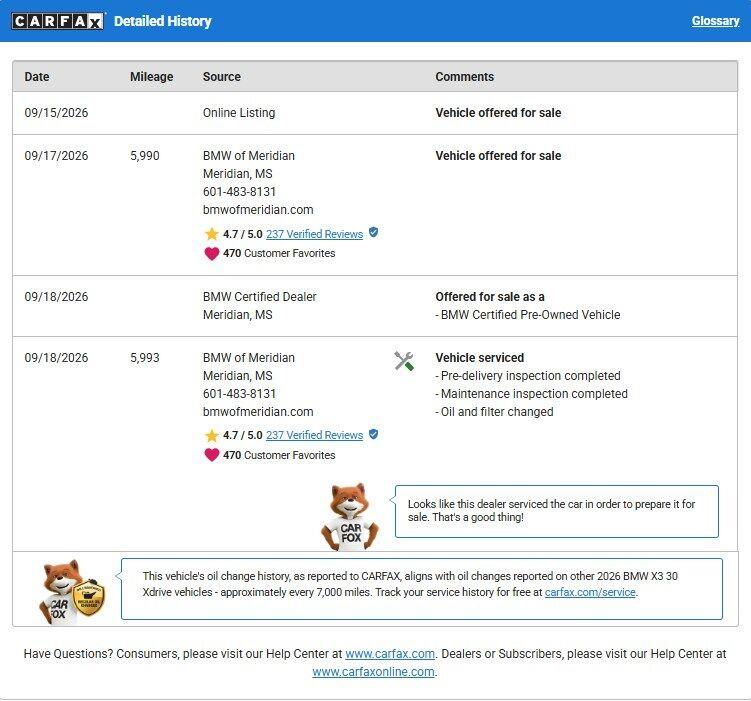
Task: Click the Mileage column header
Action: (151, 77)
